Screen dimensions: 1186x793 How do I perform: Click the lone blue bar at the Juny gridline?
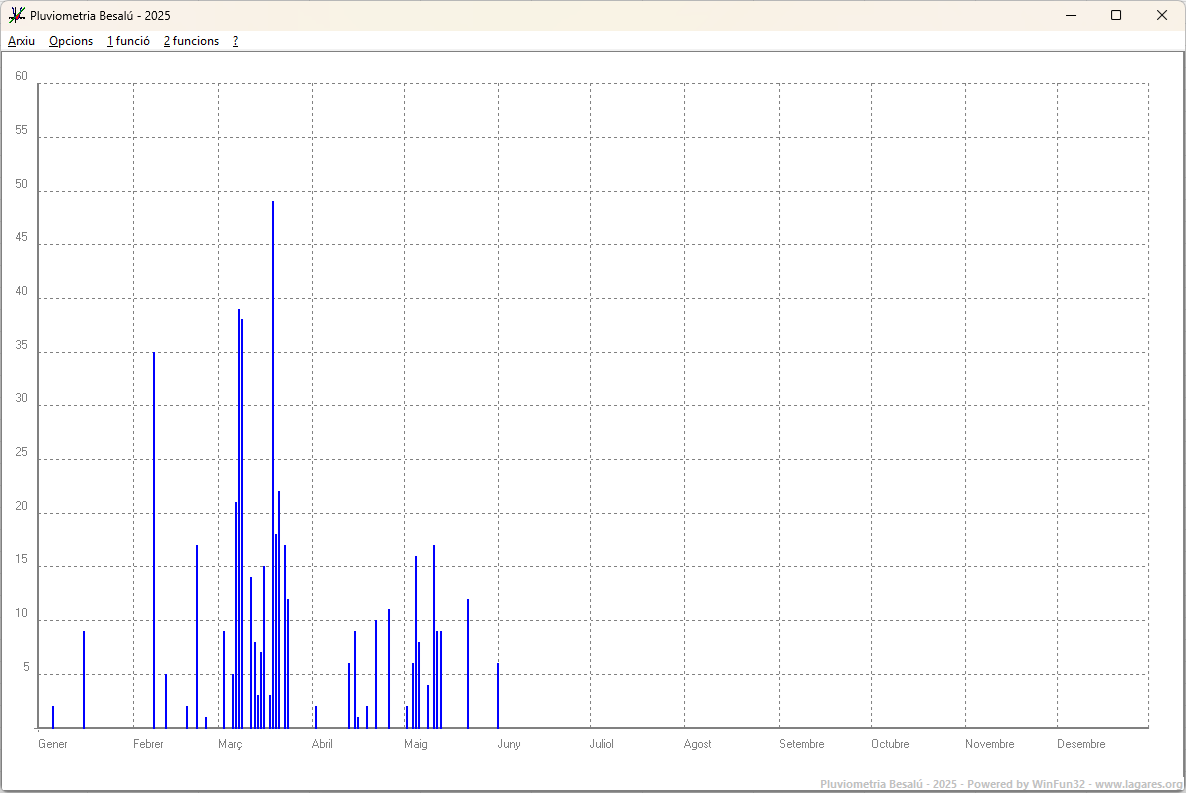[498, 696]
